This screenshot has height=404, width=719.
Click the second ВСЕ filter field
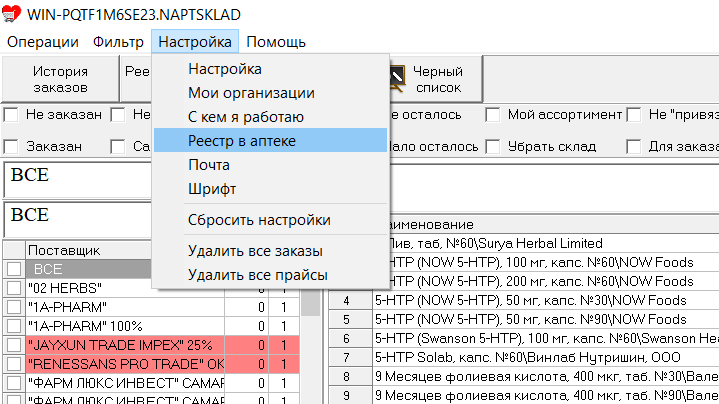point(78,219)
